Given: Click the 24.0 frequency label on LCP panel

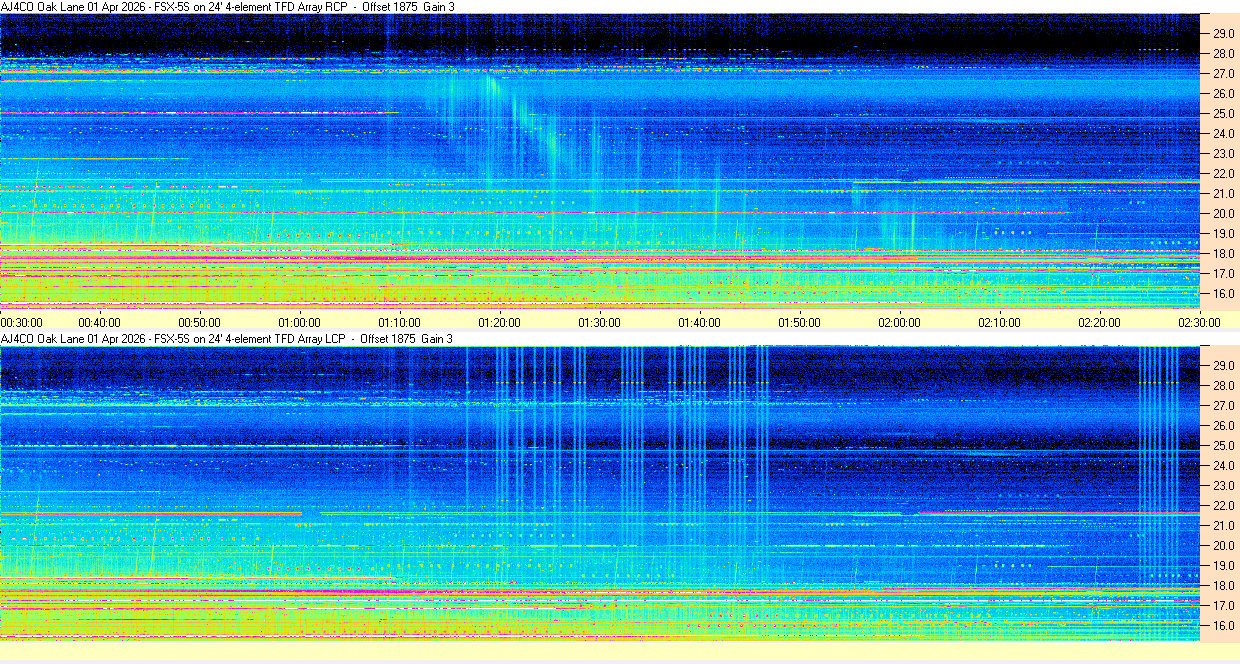Looking at the screenshot, I should click(1223, 465).
